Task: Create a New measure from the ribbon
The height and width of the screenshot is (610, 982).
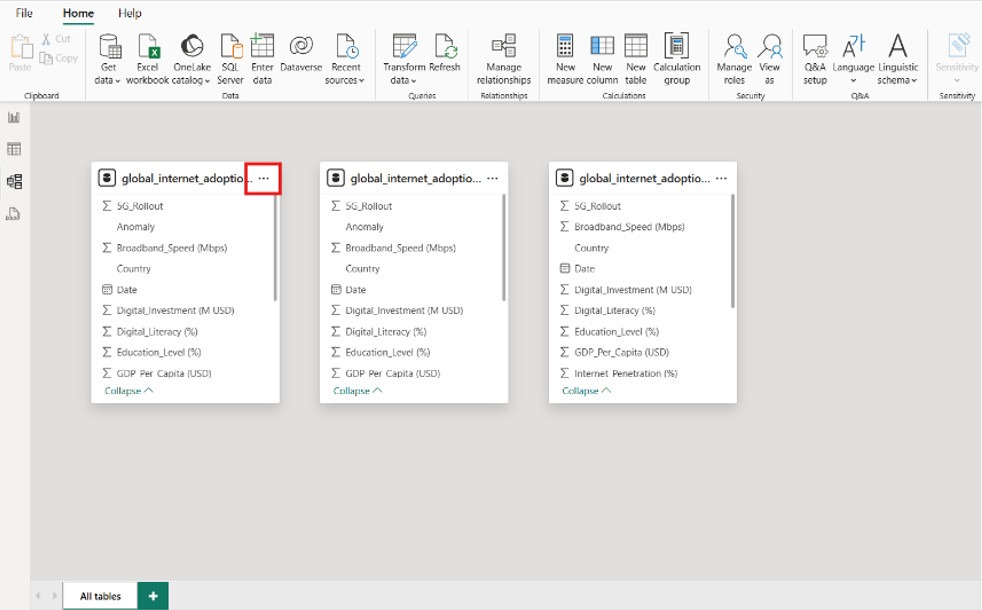Action: (x=565, y=57)
